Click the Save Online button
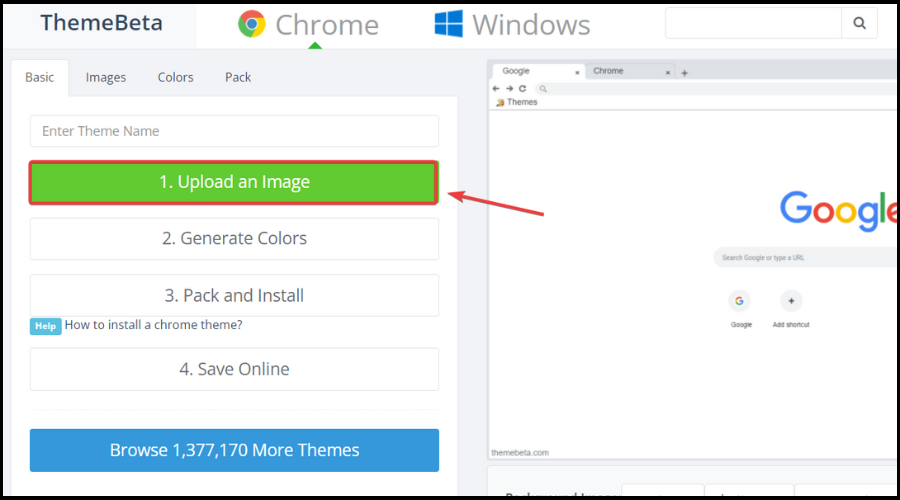Image resolution: width=900 pixels, height=500 pixels. click(x=234, y=369)
